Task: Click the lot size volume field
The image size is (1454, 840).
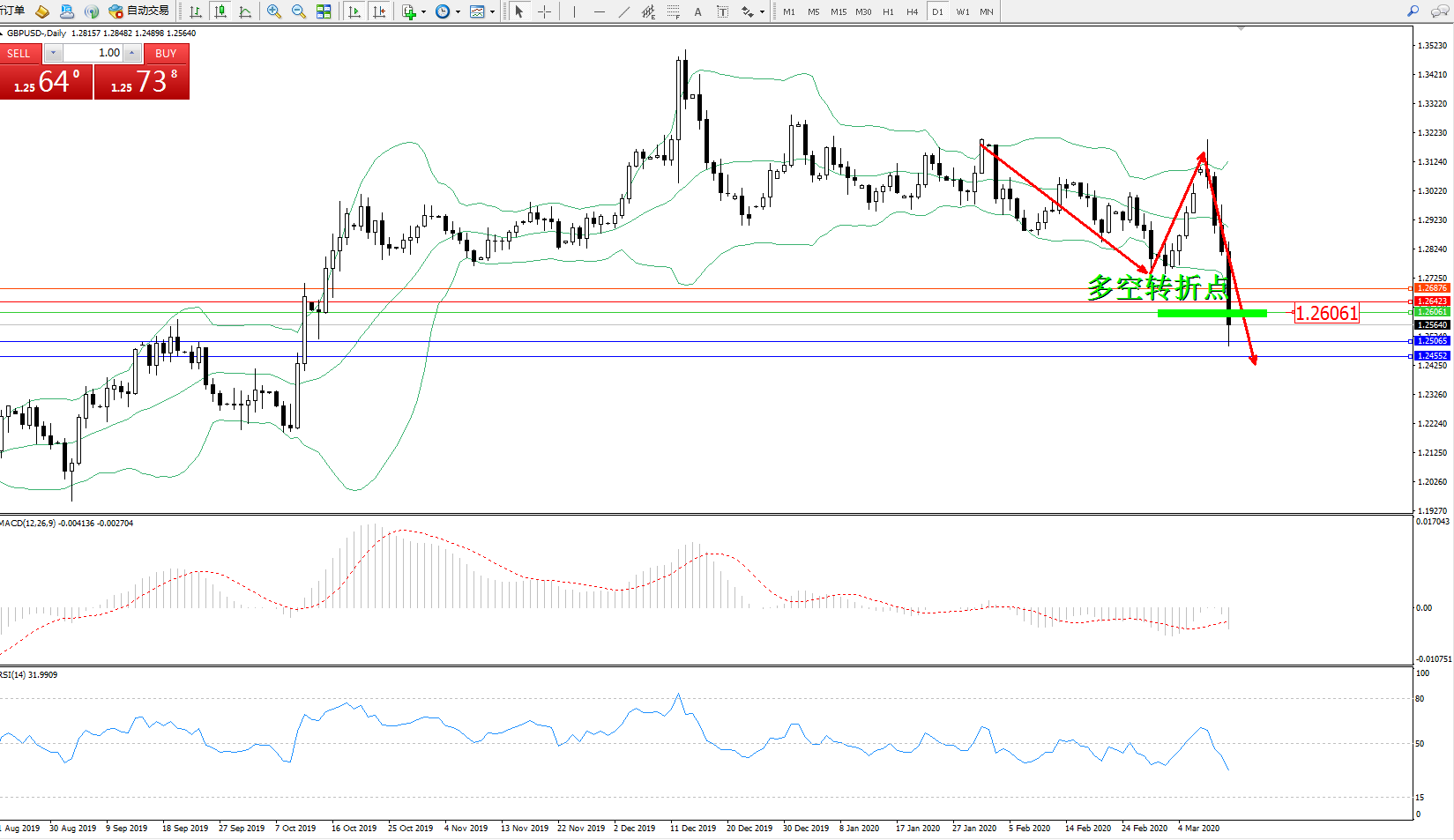Action: point(93,53)
